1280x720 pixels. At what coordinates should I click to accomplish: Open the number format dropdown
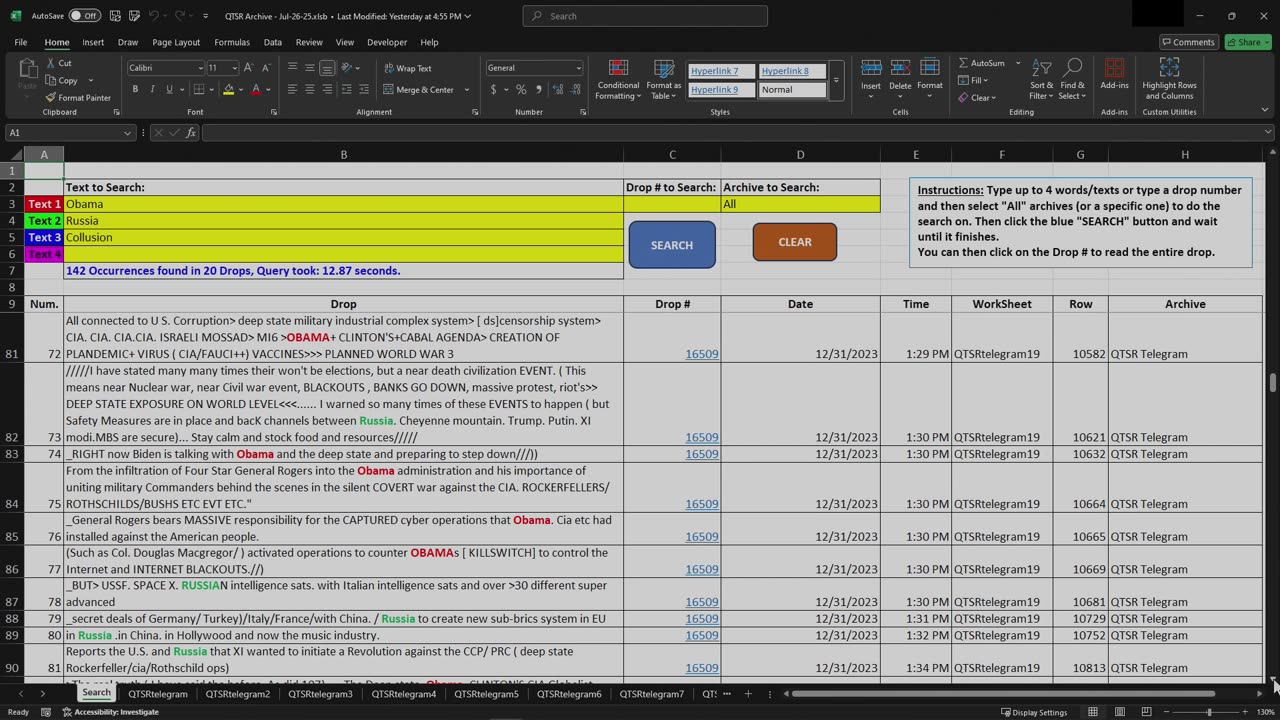point(578,68)
